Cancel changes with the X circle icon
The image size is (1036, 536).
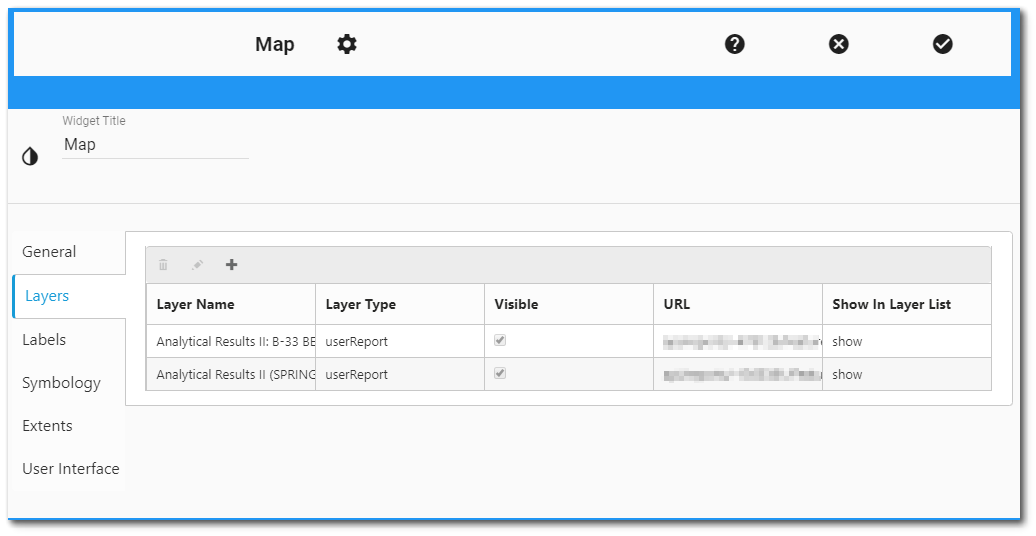click(x=839, y=44)
